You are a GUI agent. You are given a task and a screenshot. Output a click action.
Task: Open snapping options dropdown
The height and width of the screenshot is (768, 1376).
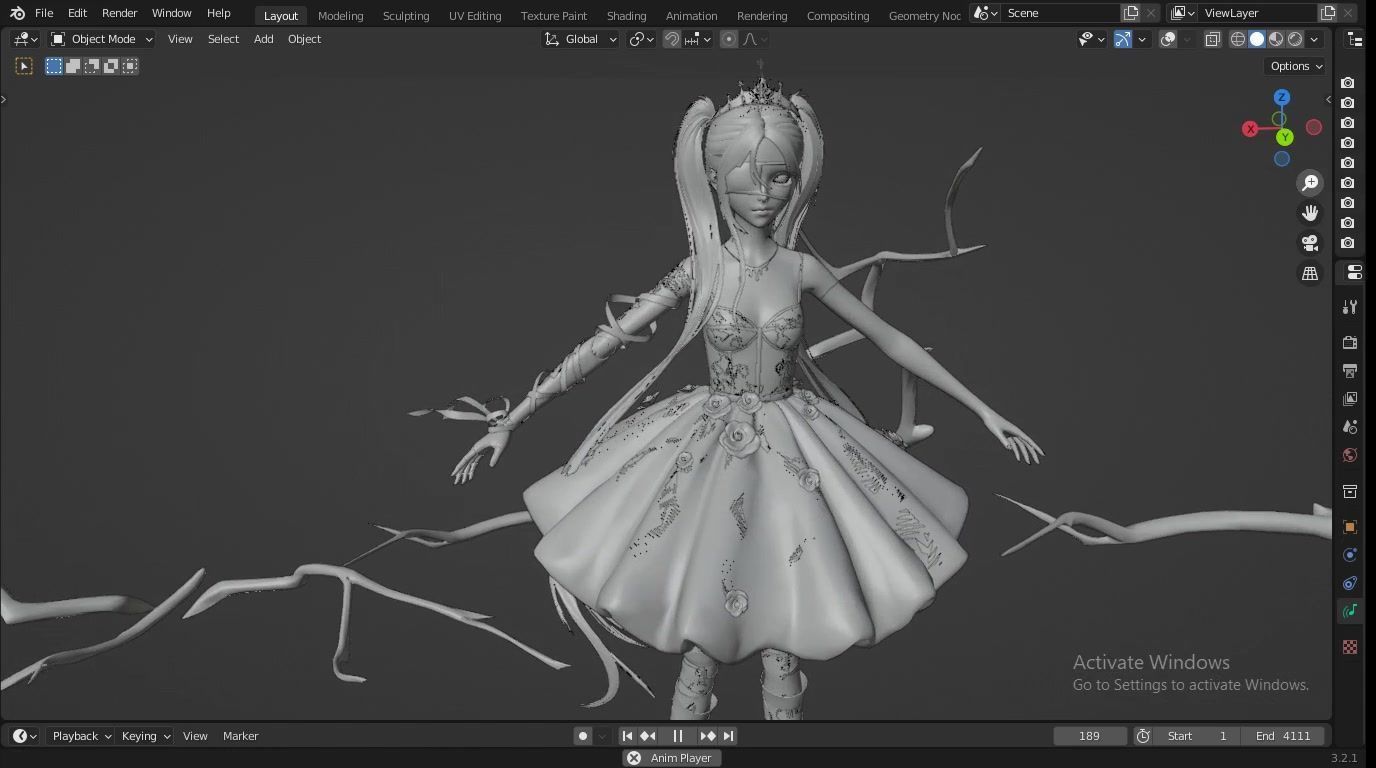(699, 39)
